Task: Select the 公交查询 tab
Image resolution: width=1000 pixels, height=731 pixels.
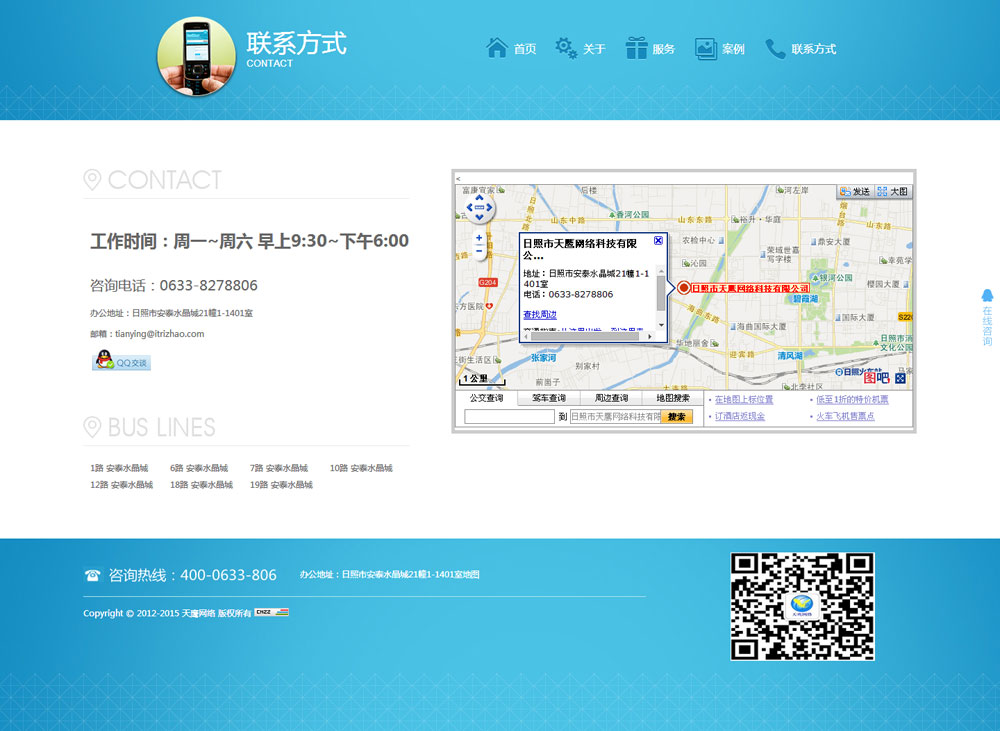Action: coord(487,398)
